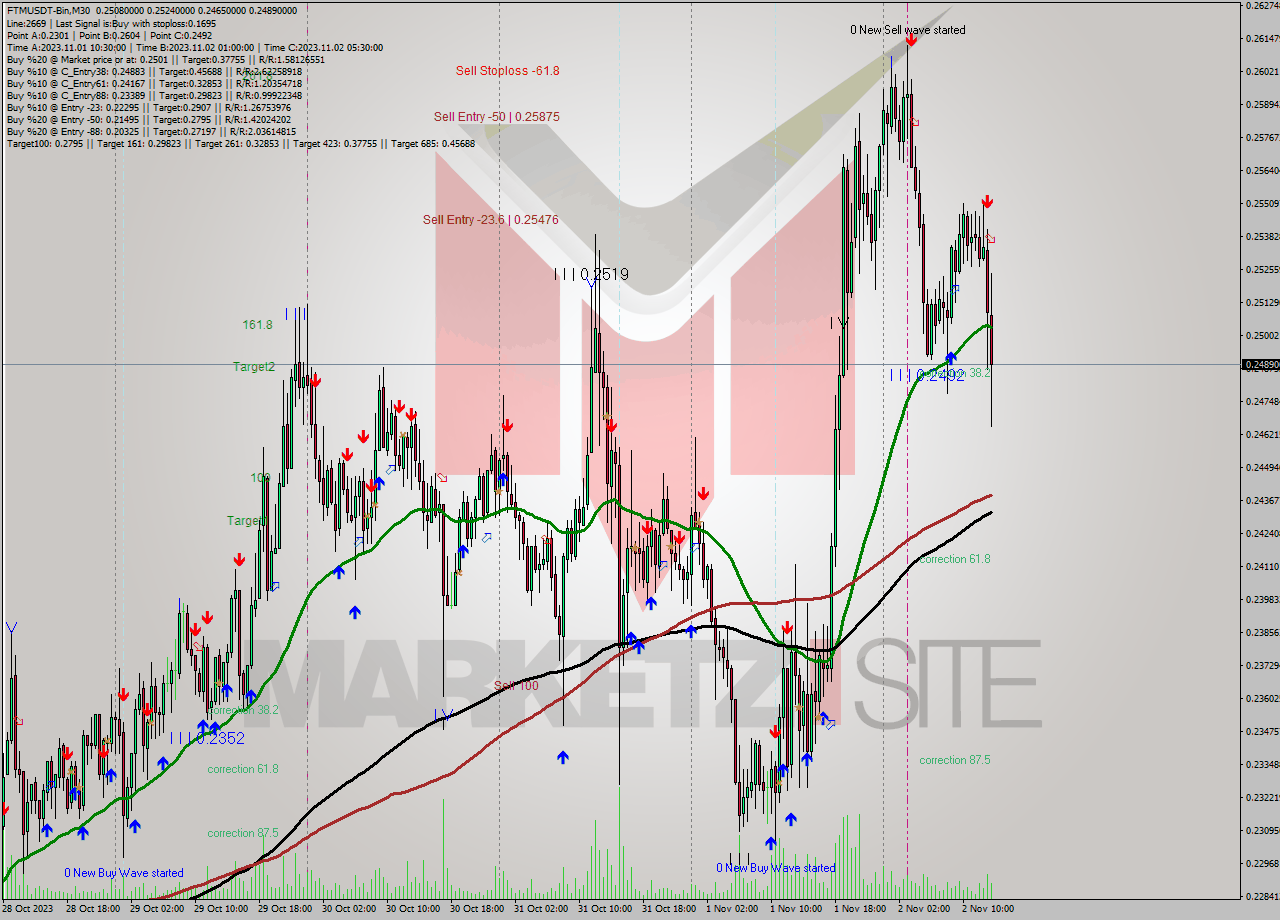Image resolution: width=1280 pixels, height=920 pixels.
Task: Click price axis value 0.24621
Action: pyautogui.click(x=1261, y=435)
